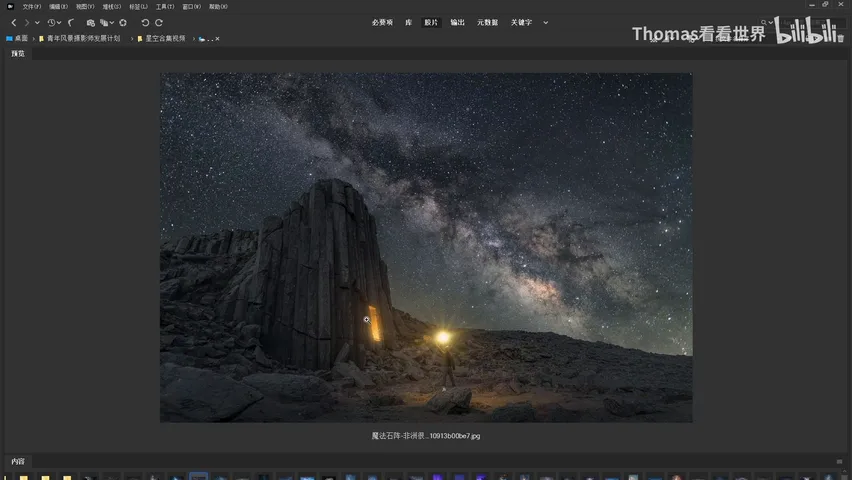This screenshot has width=852, height=480.
Task: Rotate image 90° clockwise
Action: [159, 23]
